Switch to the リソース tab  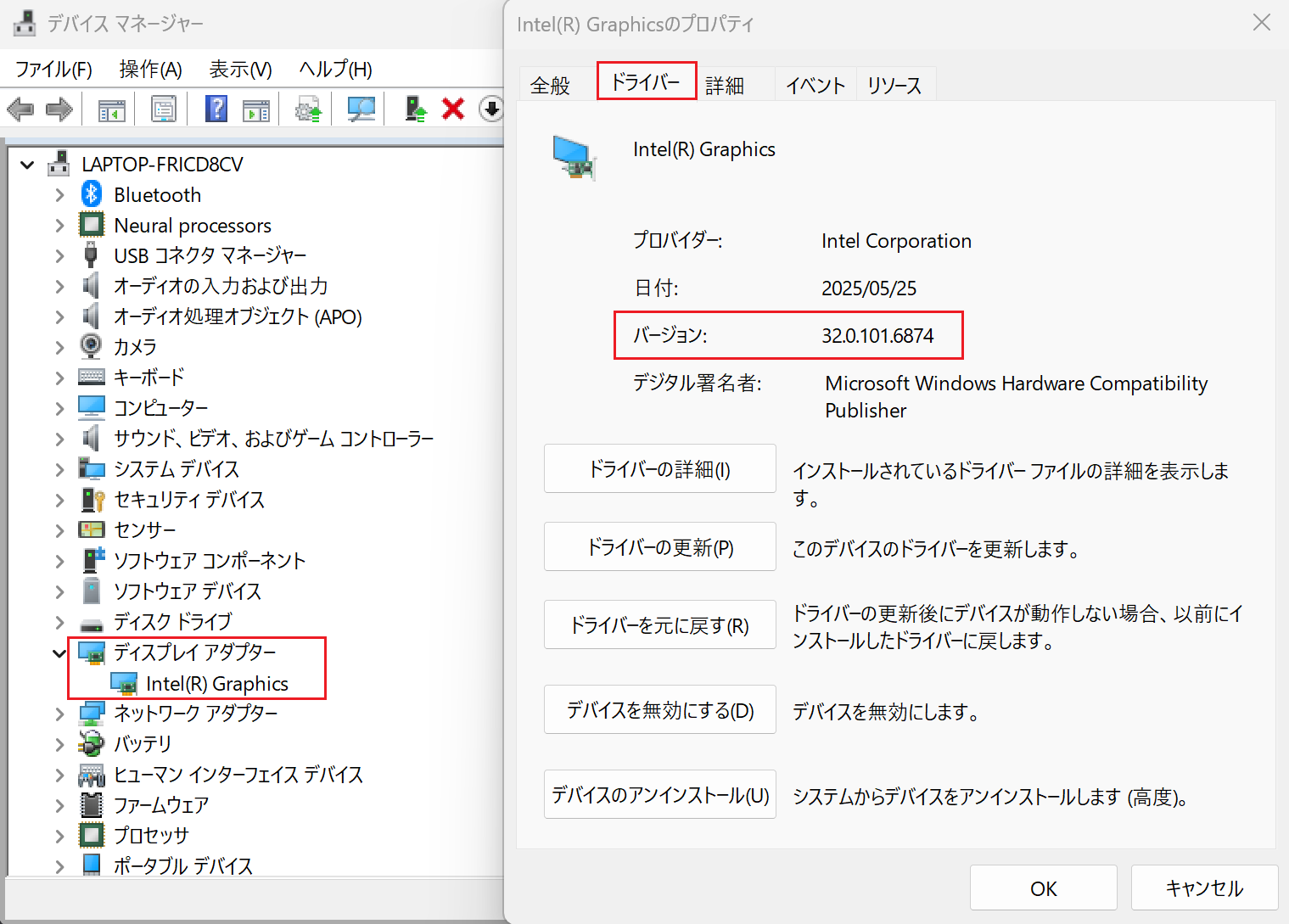pos(894,85)
